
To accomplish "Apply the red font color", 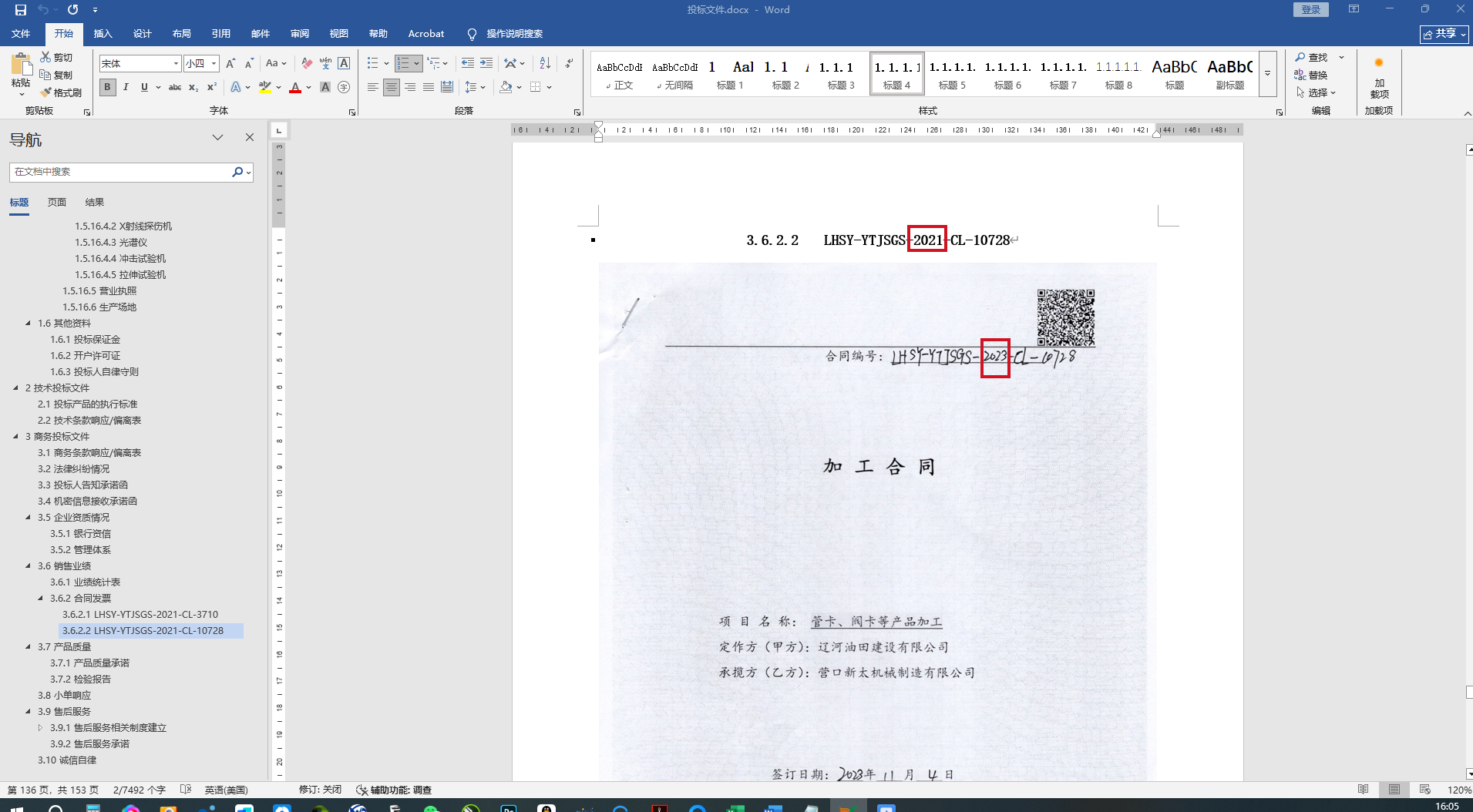I will coord(294,87).
